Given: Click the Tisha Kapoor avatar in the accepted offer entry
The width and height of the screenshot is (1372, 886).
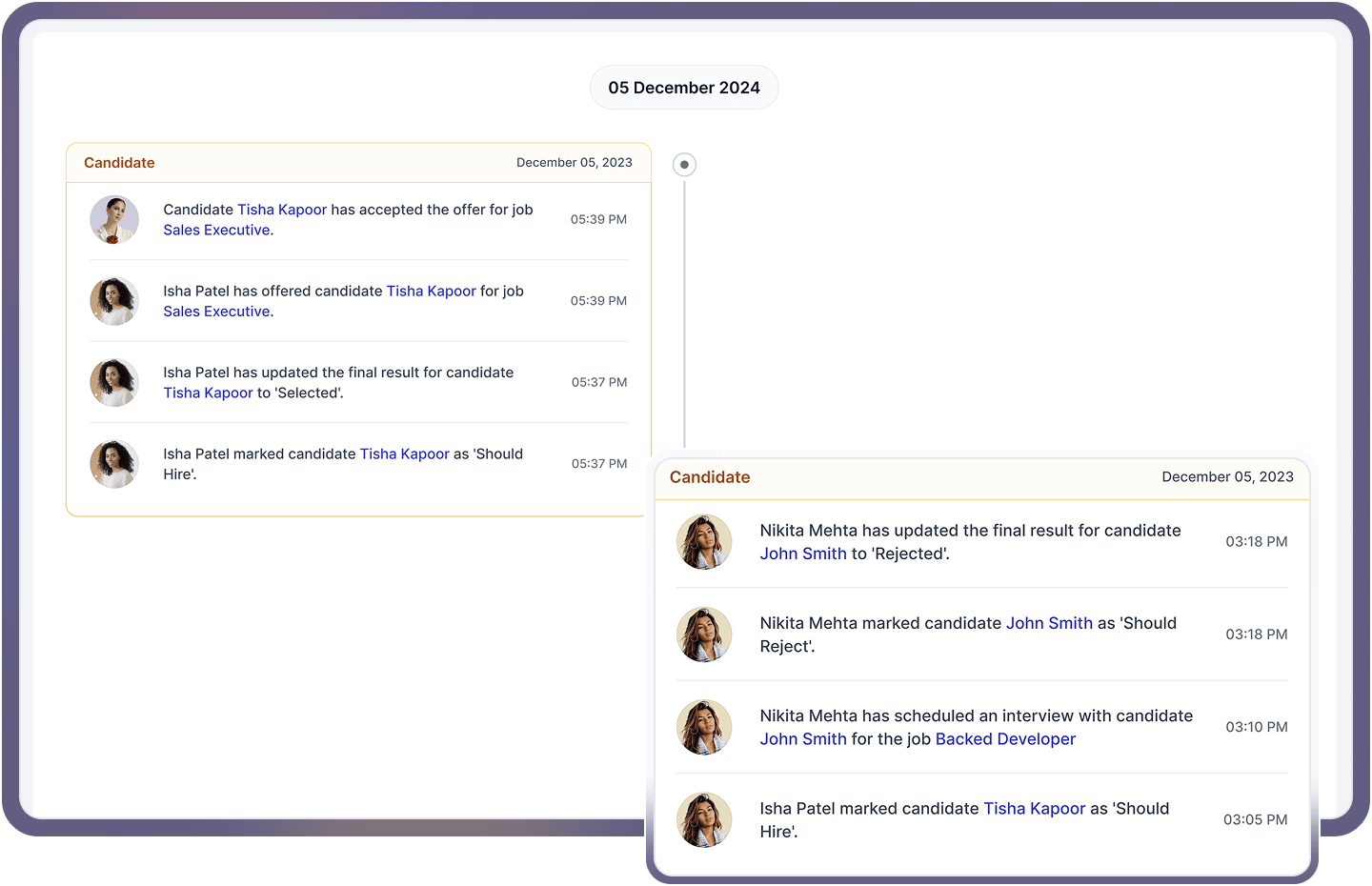Looking at the screenshot, I should (113, 219).
